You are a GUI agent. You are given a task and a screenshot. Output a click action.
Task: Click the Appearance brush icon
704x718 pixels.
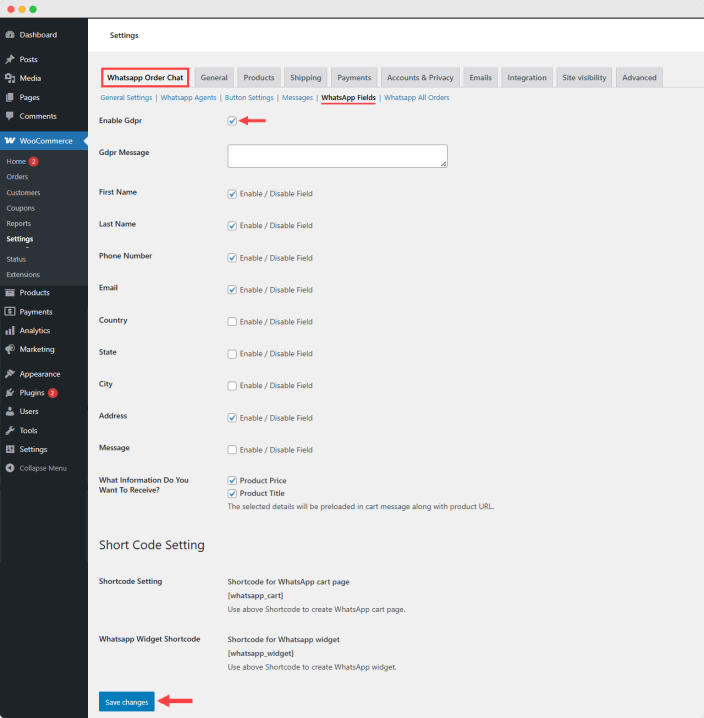(10, 374)
